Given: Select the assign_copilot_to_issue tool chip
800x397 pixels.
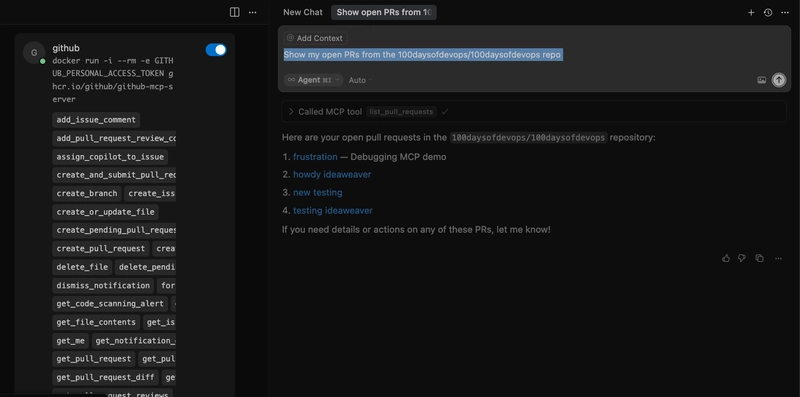Looking at the screenshot, I should 110,157.
